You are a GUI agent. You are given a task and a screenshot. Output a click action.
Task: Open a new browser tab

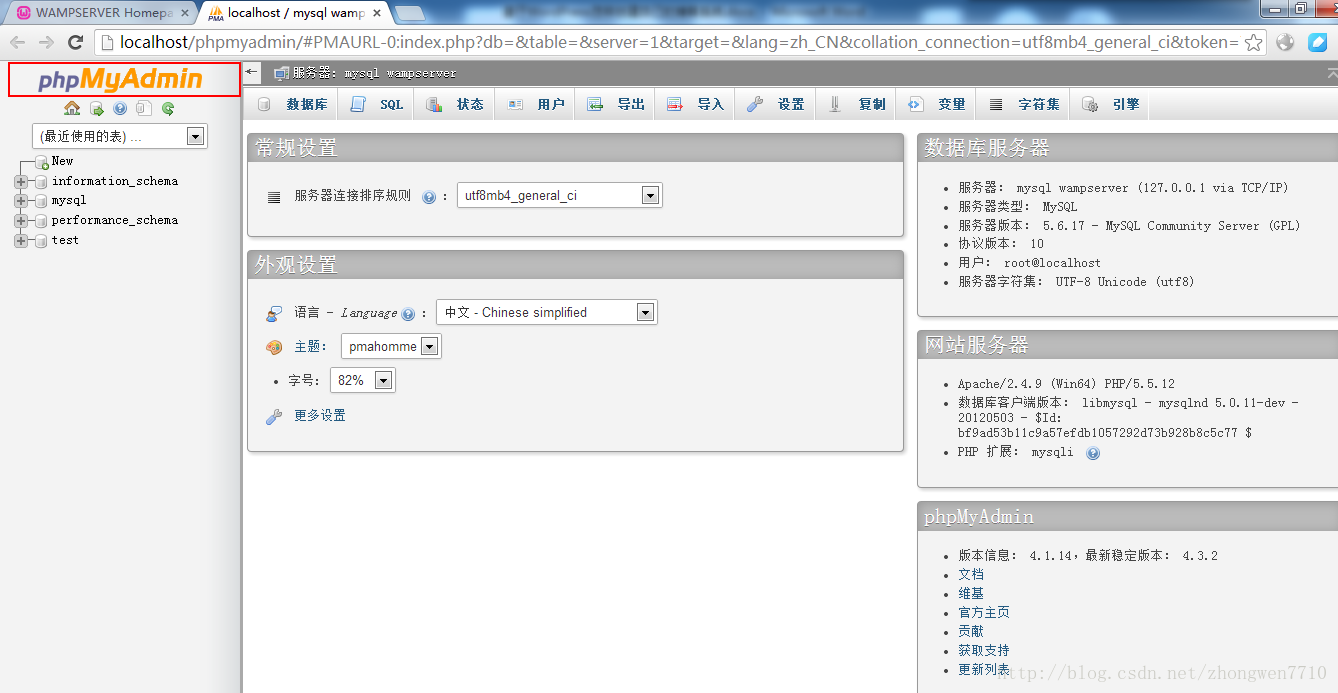click(x=409, y=13)
